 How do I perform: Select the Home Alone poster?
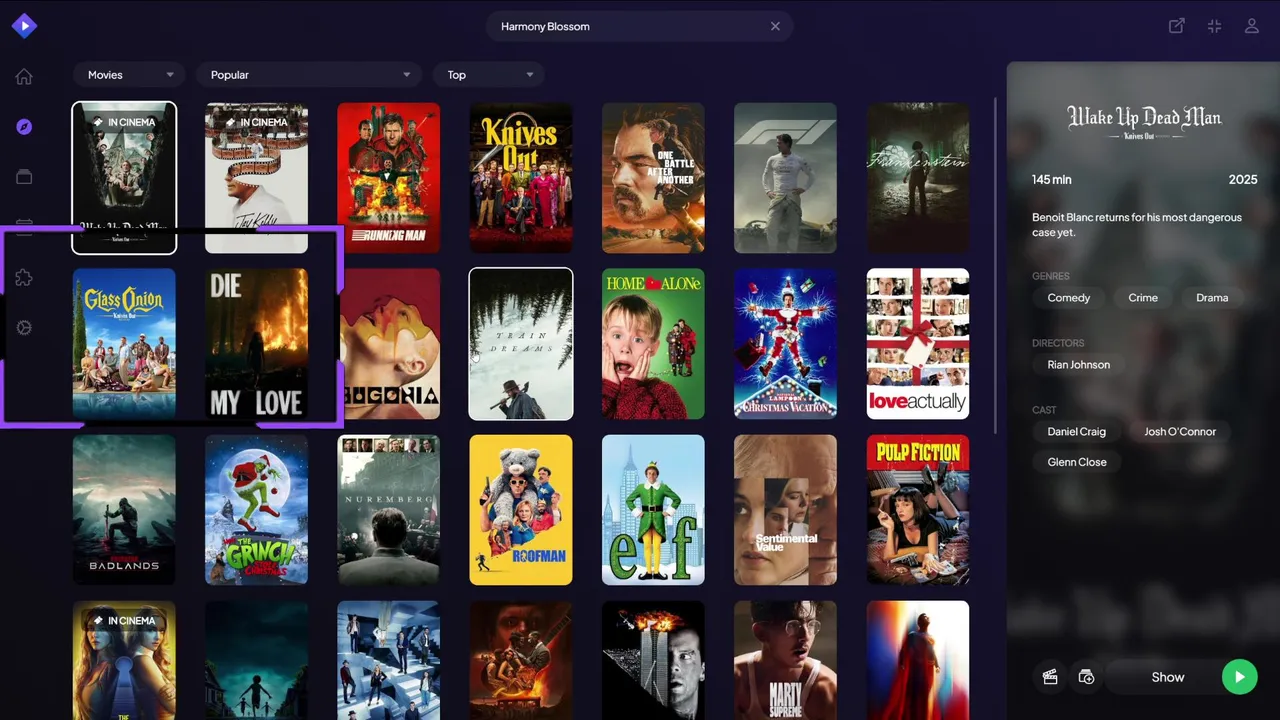(x=653, y=343)
